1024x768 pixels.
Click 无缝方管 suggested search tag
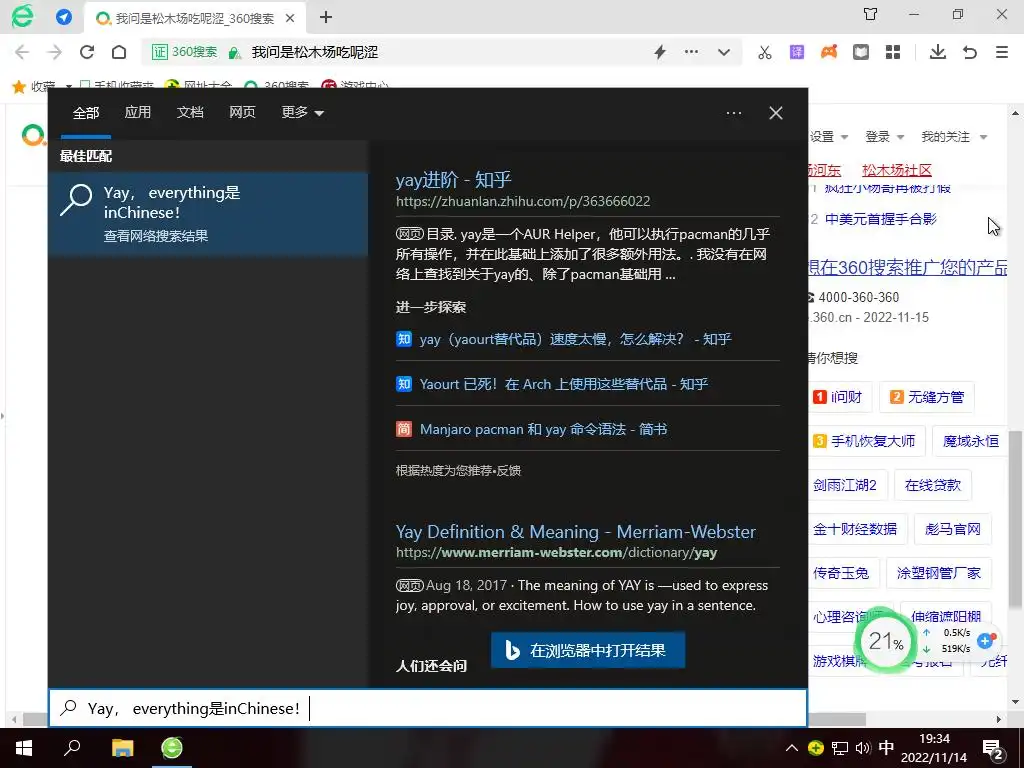tap(927, 397)
